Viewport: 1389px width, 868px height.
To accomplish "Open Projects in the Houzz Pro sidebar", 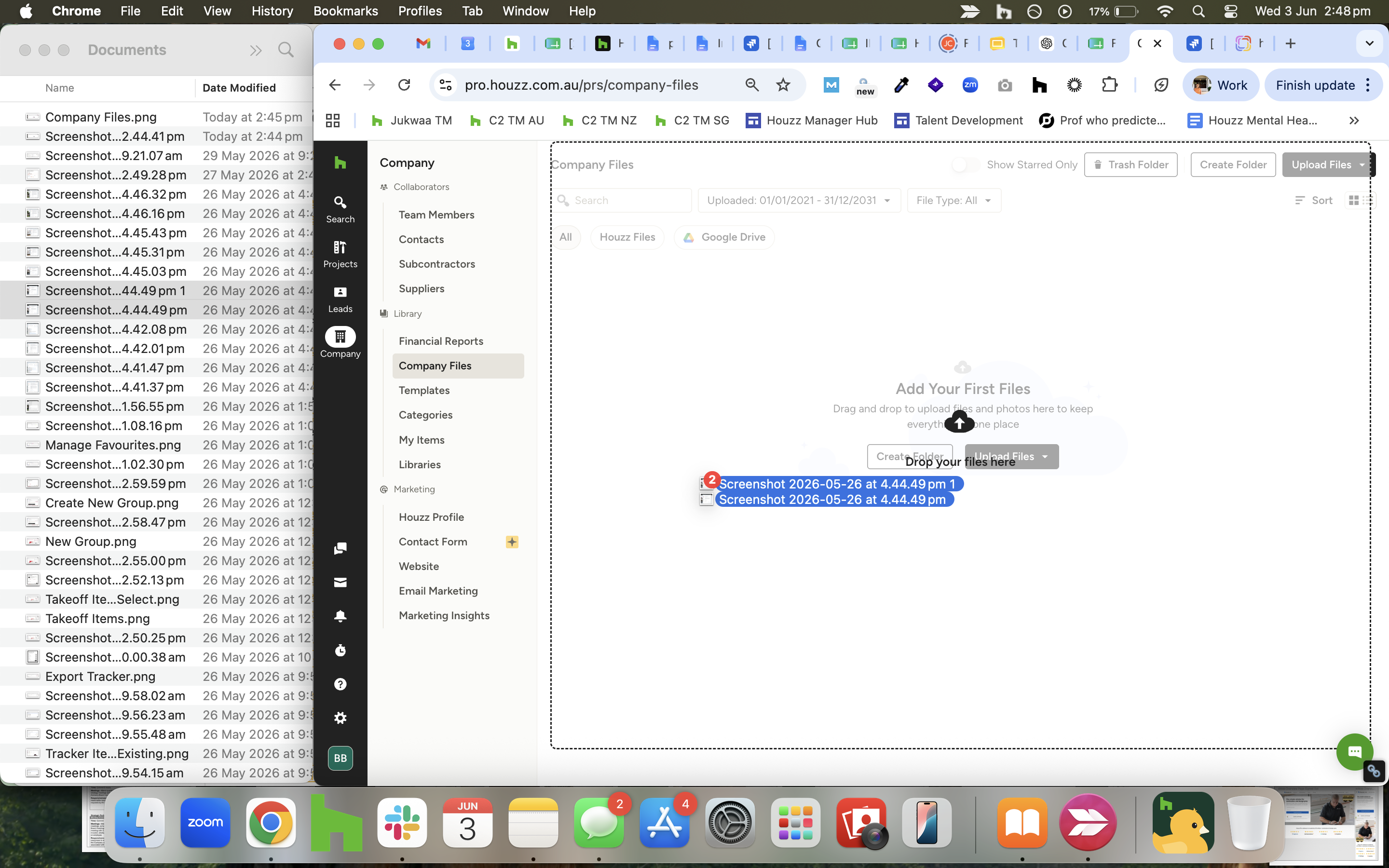I will pyautogui.click(x=340, y=254).
